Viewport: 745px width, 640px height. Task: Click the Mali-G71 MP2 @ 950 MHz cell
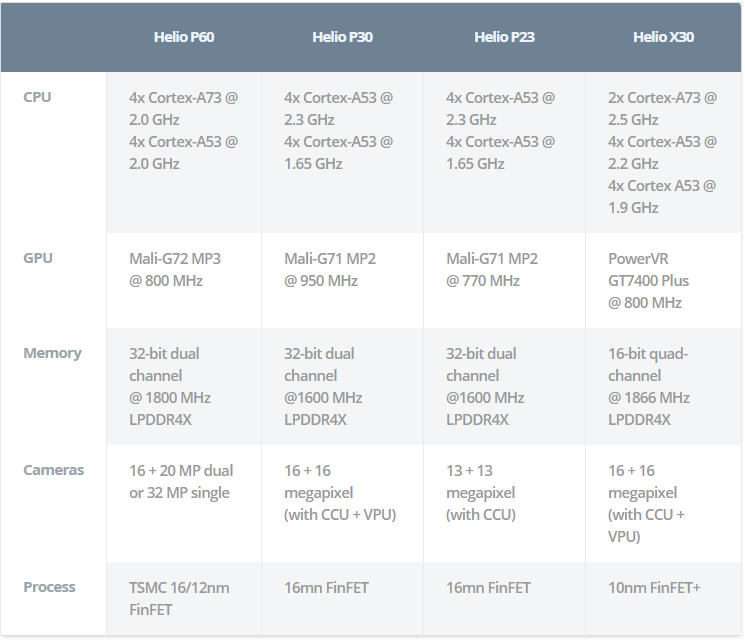pos(343,280)
